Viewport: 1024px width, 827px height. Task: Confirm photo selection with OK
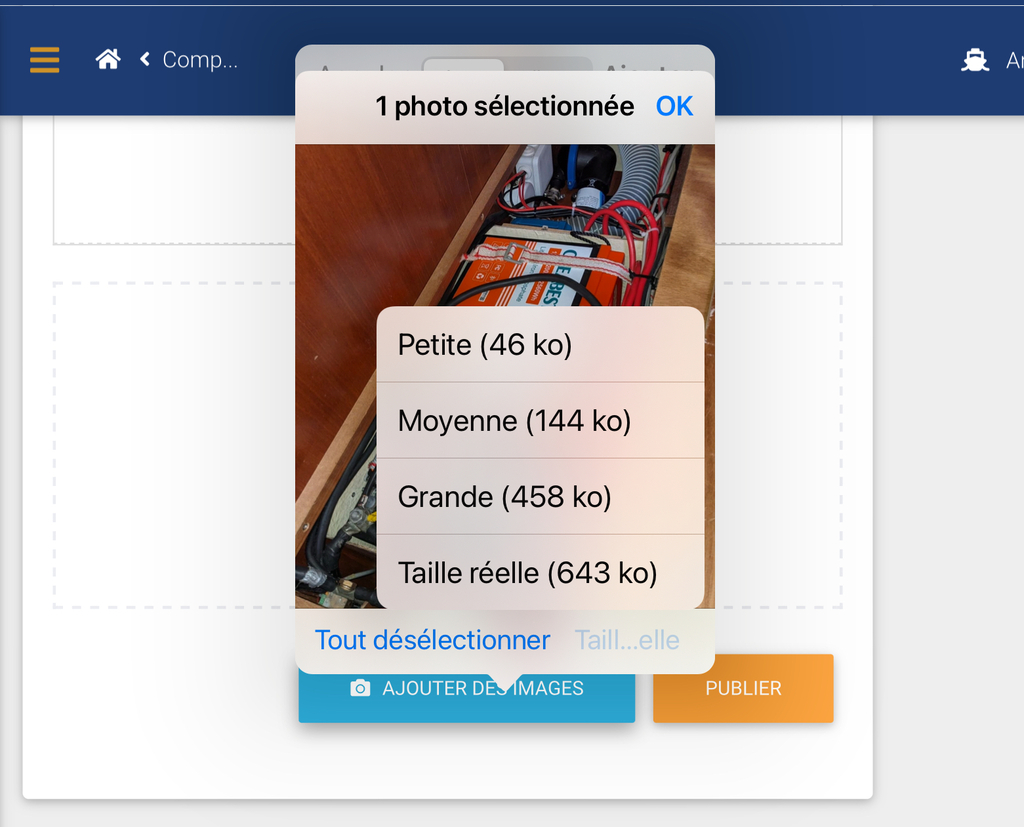point(674,106)
